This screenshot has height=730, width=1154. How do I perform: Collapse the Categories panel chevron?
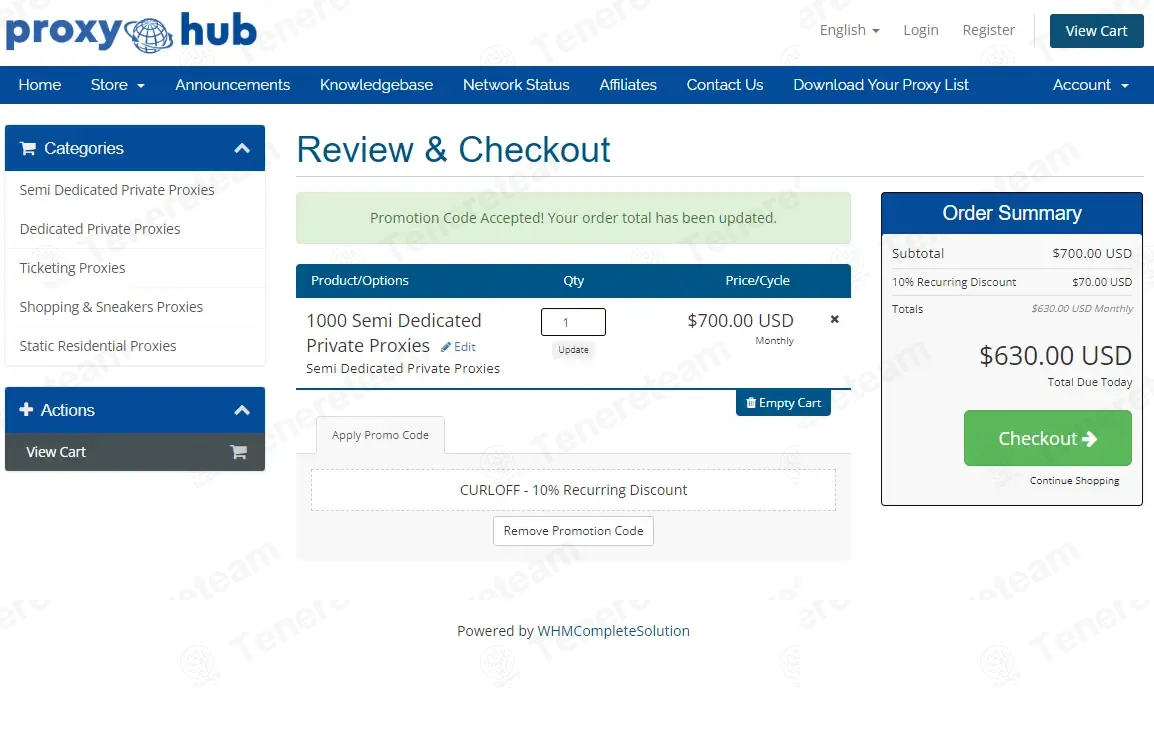pos(242,148)
